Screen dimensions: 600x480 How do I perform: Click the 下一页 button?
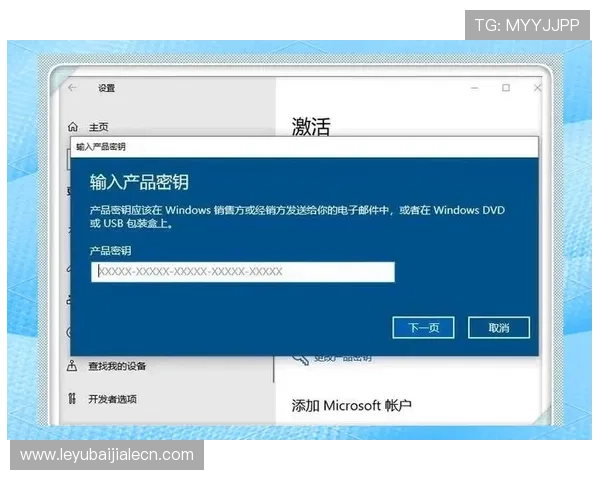[x=423, y=328]
